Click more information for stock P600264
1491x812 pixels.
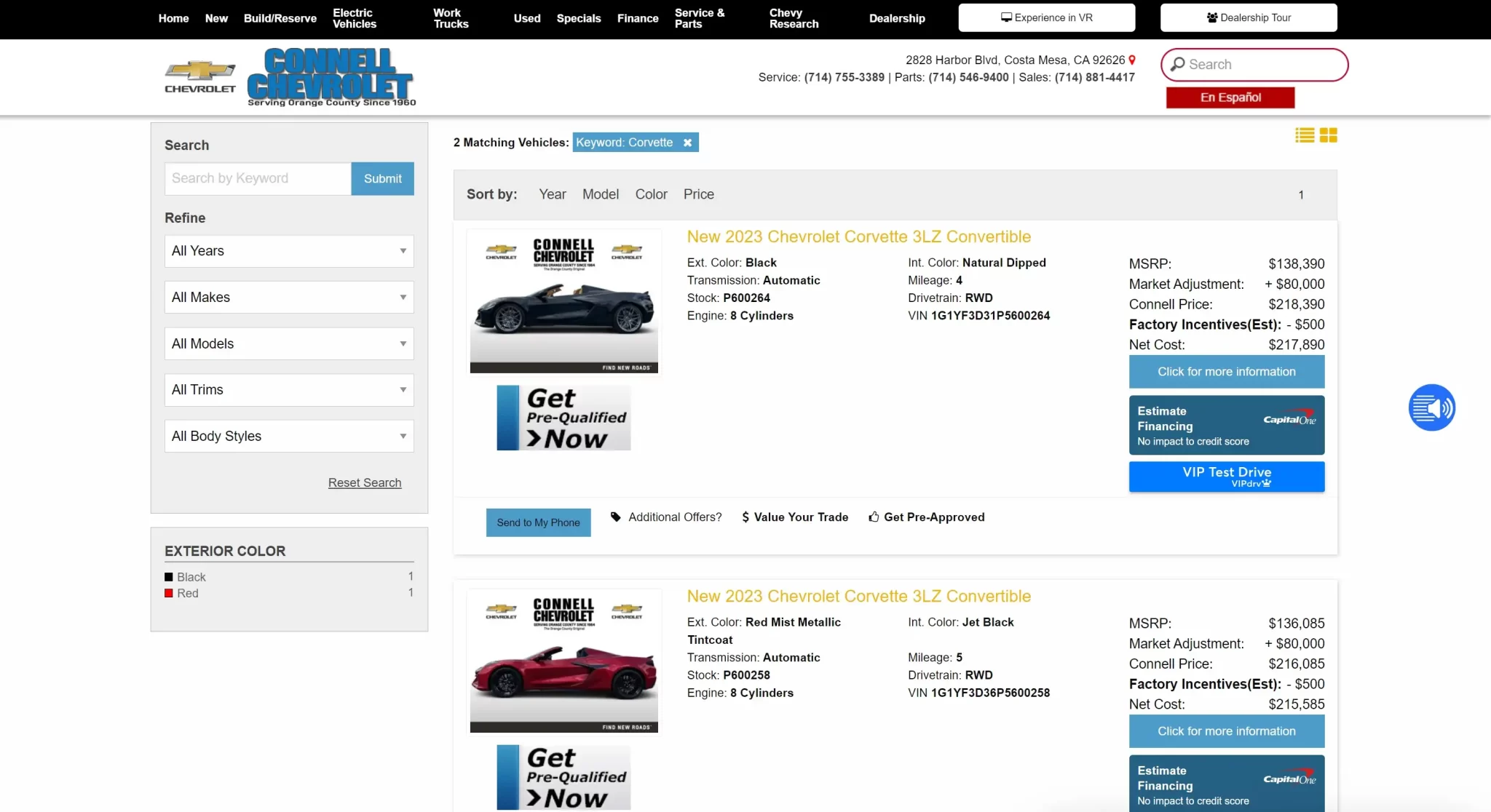tap(1227, 372)
